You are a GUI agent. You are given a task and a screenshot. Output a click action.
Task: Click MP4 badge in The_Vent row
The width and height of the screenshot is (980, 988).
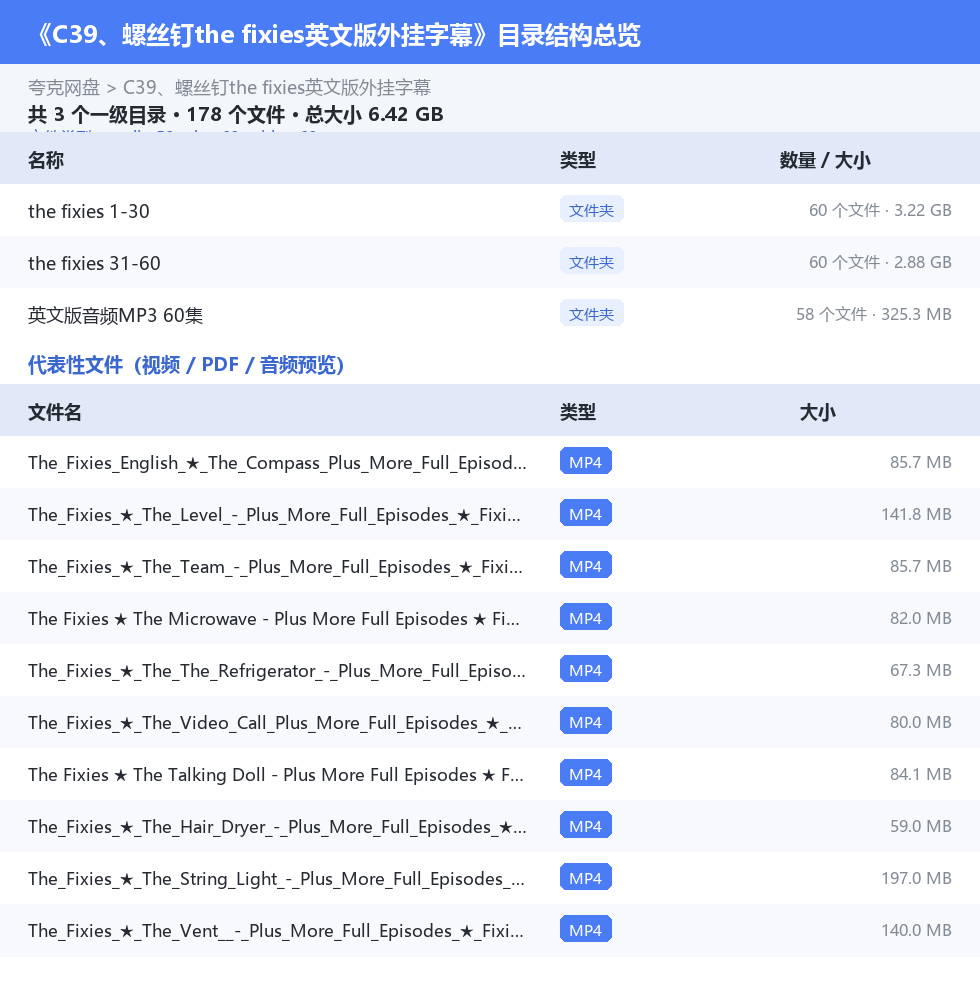585,929
